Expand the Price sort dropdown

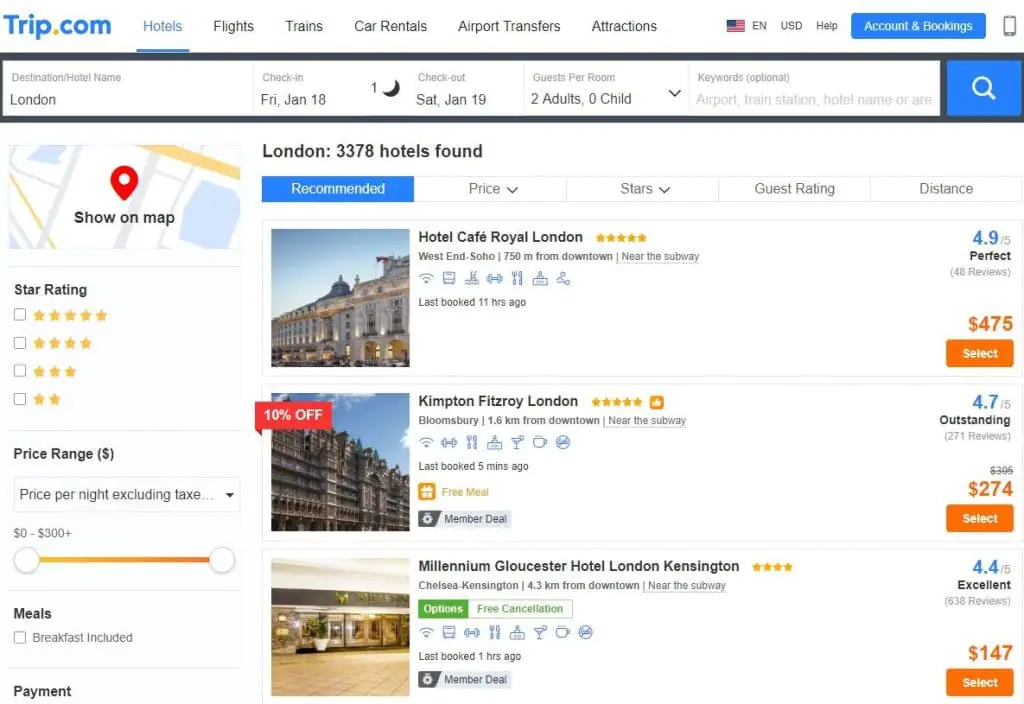pyautogui.click(x=490, y=189)
